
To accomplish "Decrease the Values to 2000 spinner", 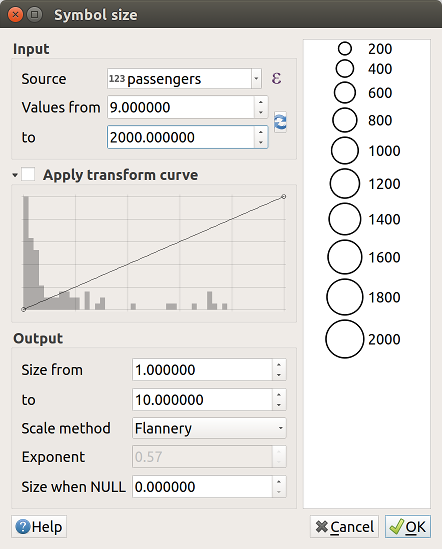I will pyautogui.click(x=261, y=142).
